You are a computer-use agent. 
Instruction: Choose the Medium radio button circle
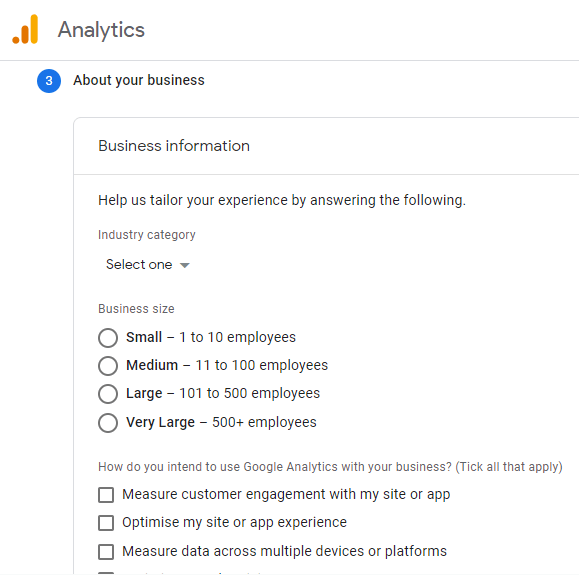coord(108,366)
